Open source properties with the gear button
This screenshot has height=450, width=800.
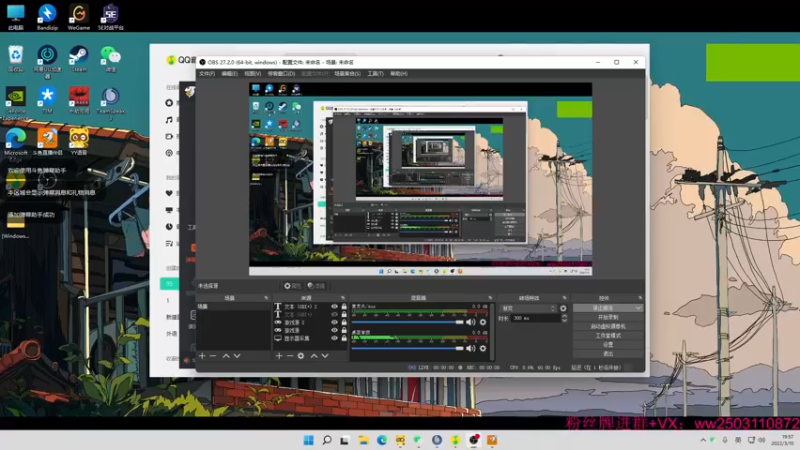292,286
